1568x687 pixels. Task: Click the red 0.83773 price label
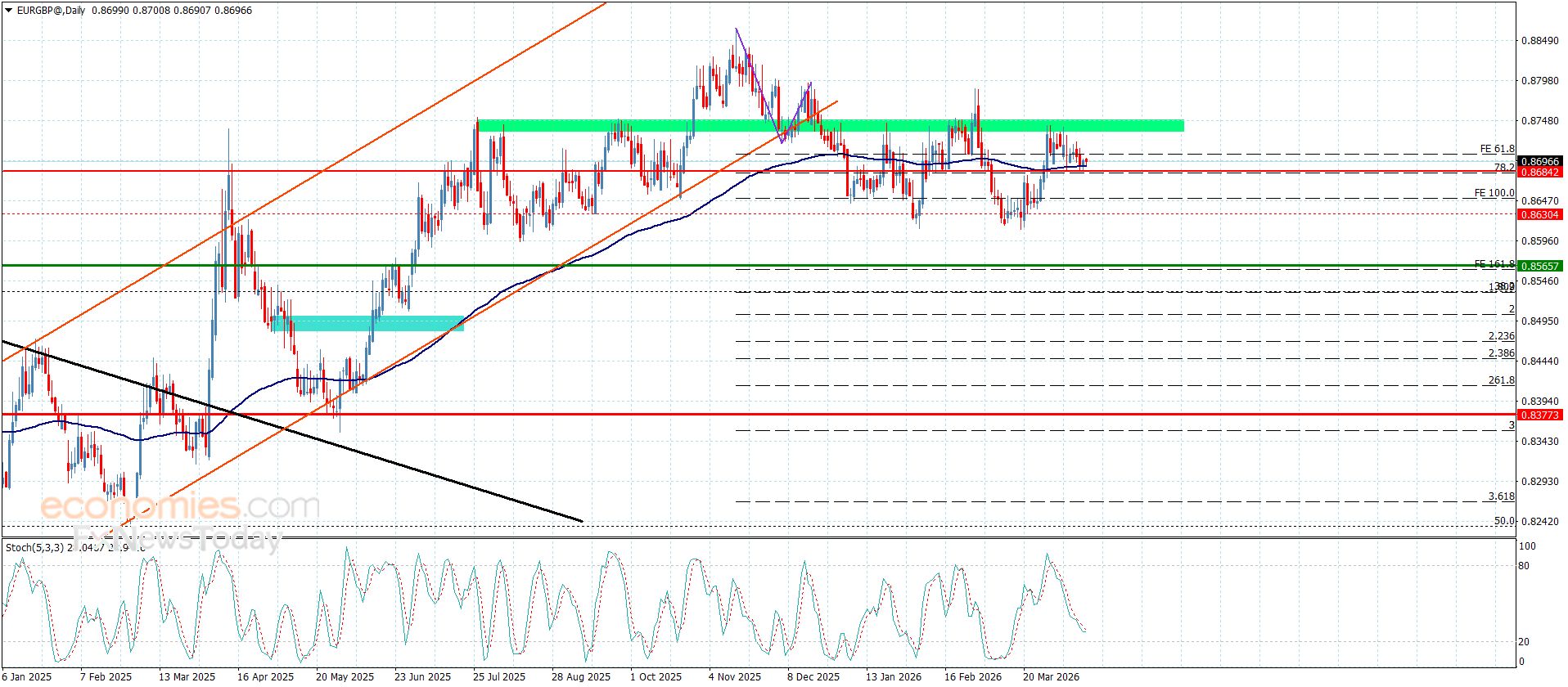tap(1539, 415)
